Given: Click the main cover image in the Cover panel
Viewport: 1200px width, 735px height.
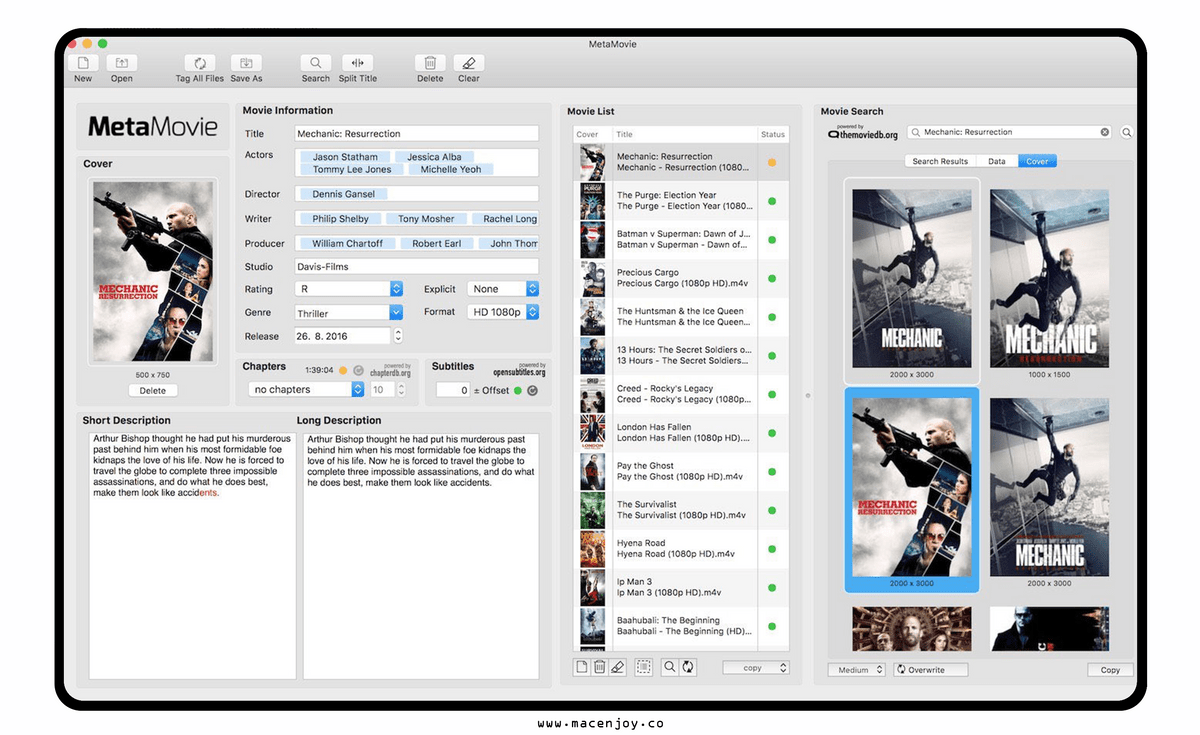Looking at the screenshot, I should (x=153, y=271).
